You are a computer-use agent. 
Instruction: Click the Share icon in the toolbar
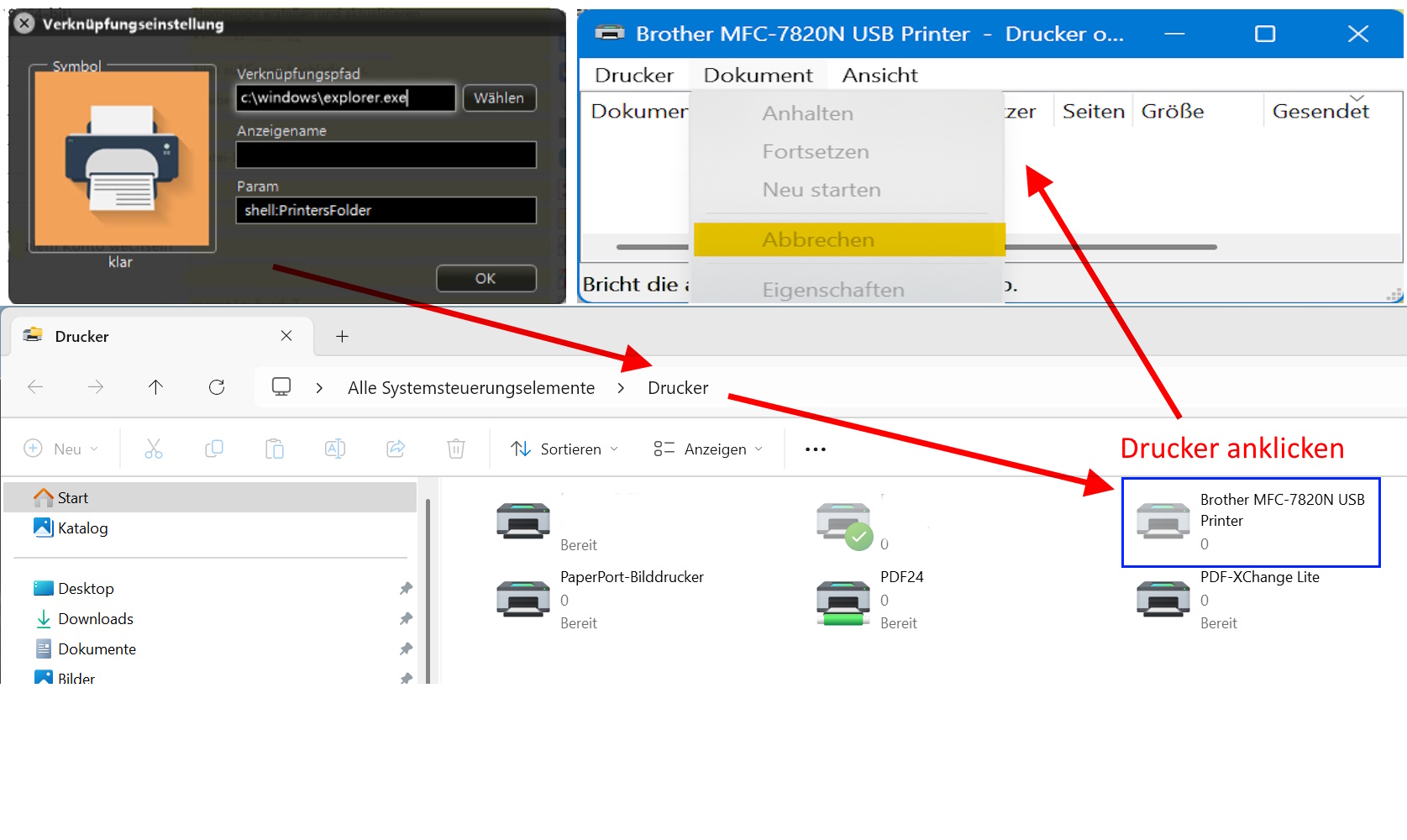(396, 449)
